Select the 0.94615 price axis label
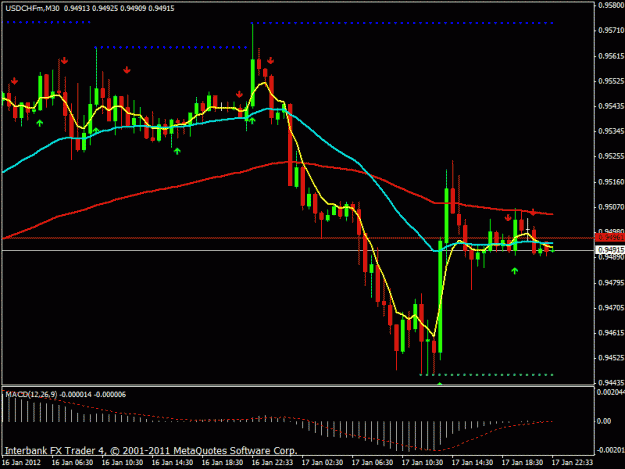The width and height of the screenshot is (625, 469). coord(611,333)
